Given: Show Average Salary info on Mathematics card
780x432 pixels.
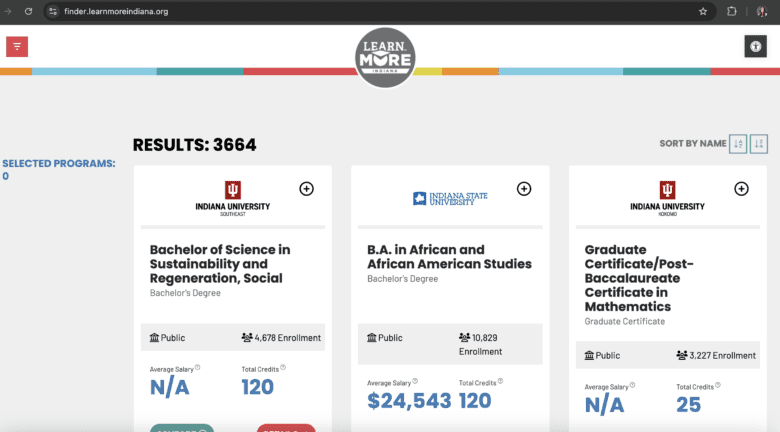Looking at the screenshot, I should 632,385.
